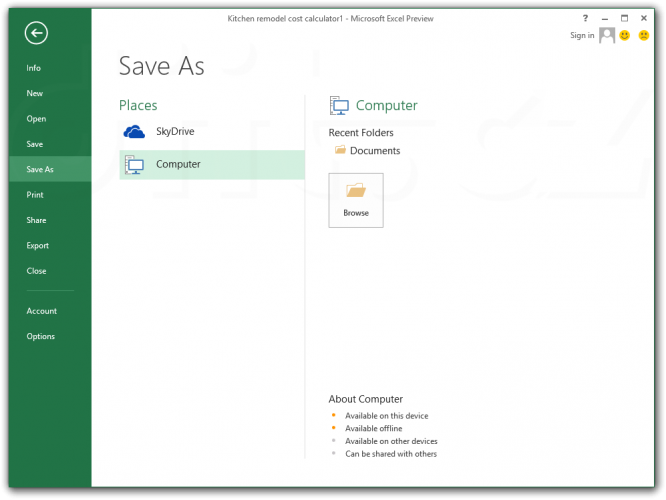
Task: Click the large Computer header icon
Action: 339,105
